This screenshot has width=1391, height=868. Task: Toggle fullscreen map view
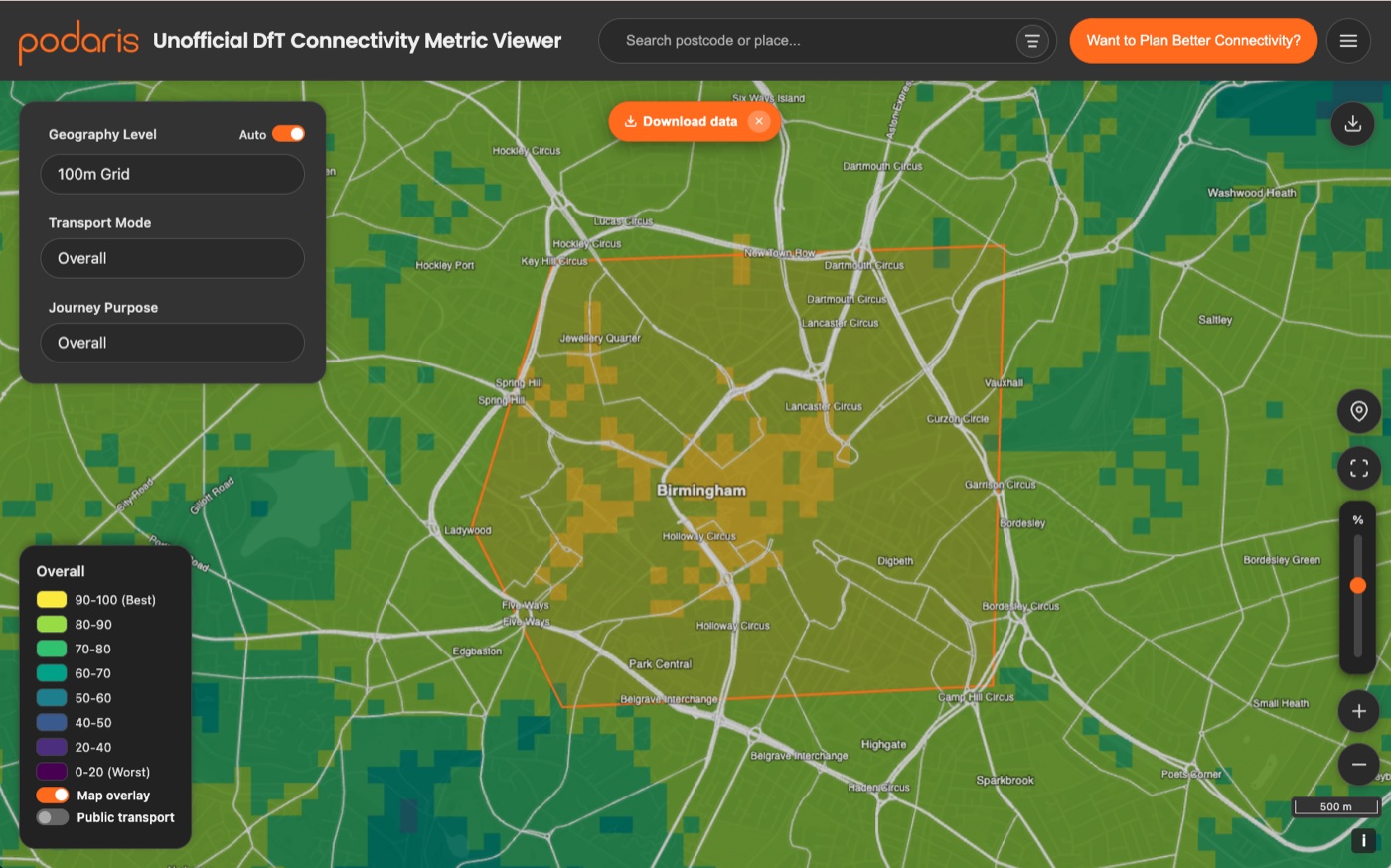(x=1358, y=467)
